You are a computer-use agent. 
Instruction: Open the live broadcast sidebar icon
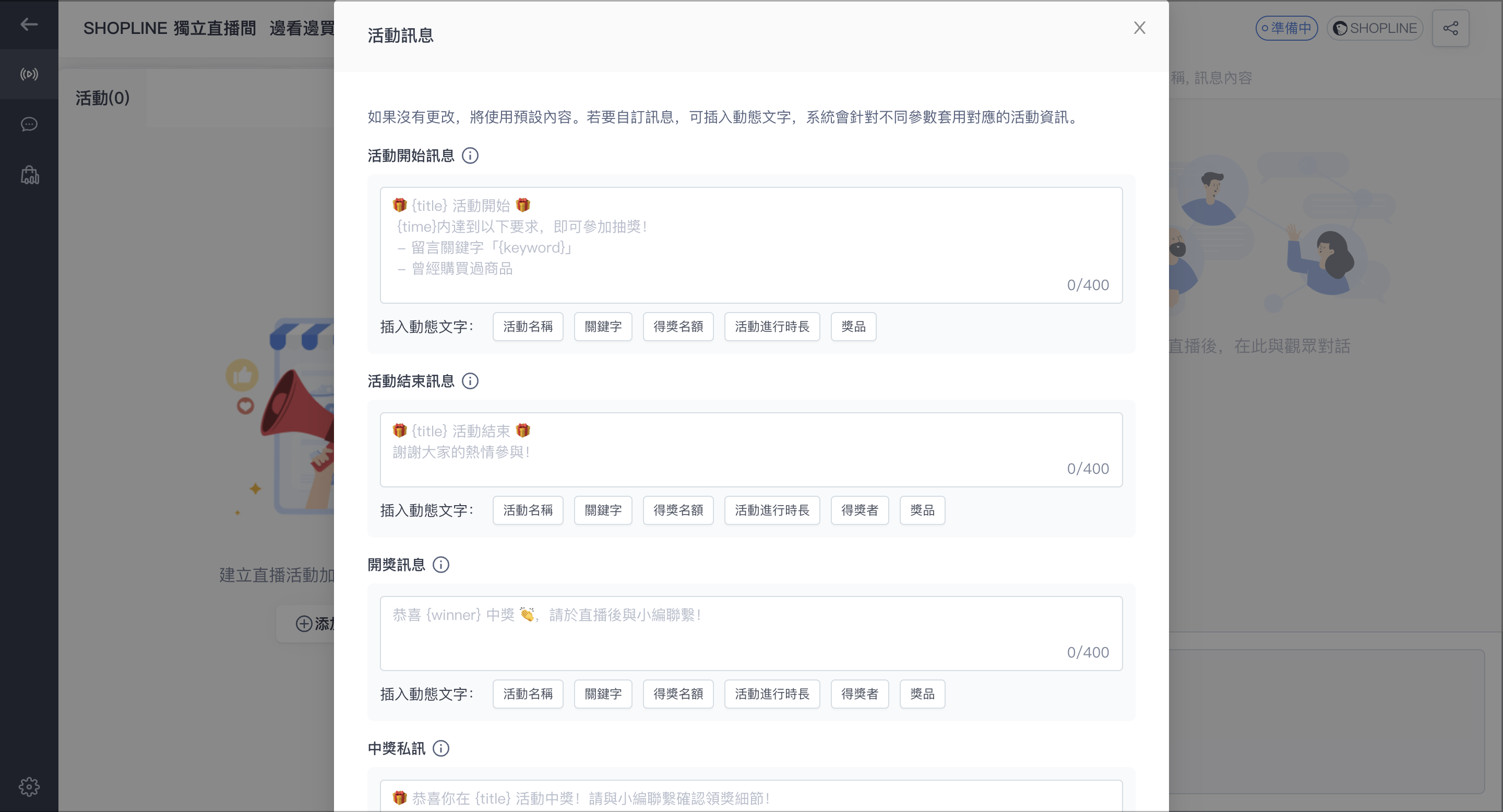[29, 74]
